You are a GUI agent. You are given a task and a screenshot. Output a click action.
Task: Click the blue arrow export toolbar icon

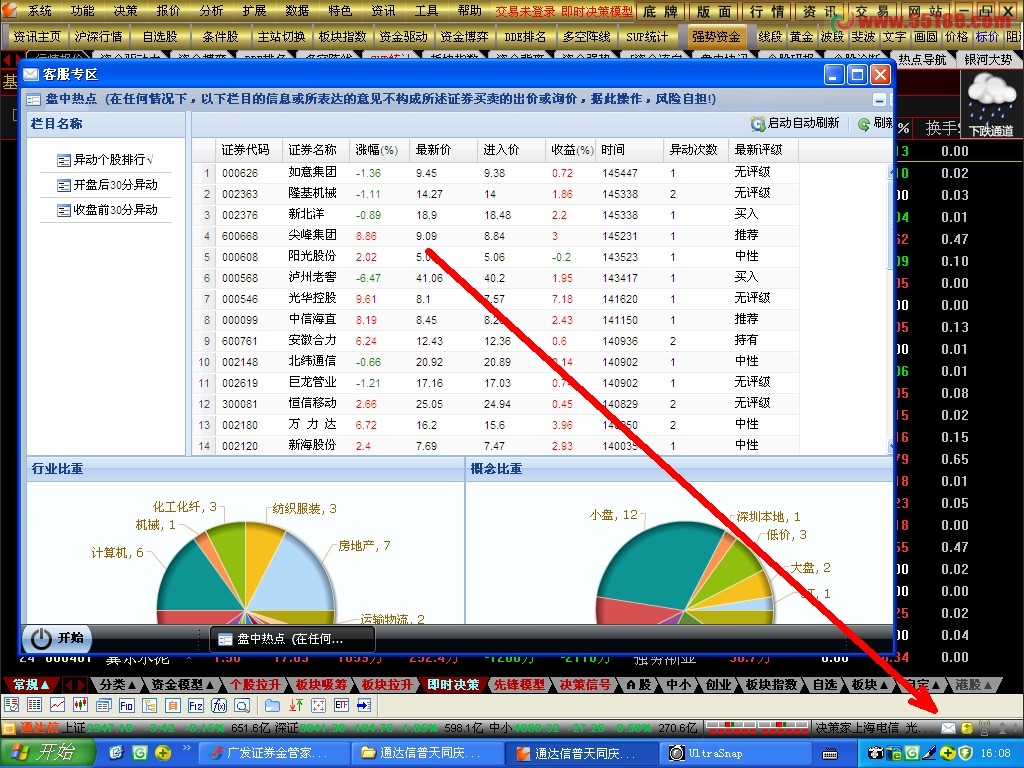tap(364, 705)
